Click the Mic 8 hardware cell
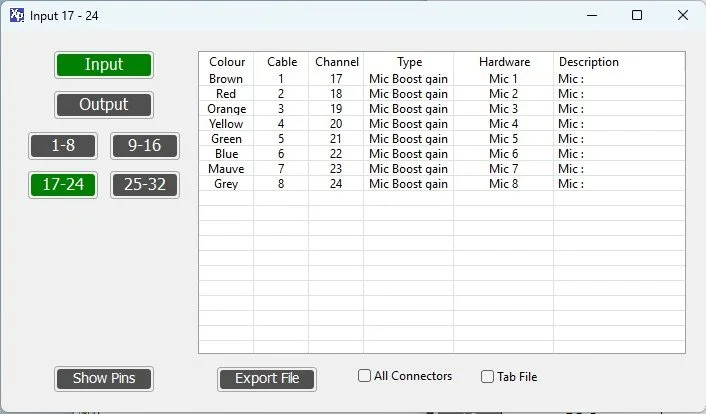The width and height of the screenshot is (706, 414). 503,184
